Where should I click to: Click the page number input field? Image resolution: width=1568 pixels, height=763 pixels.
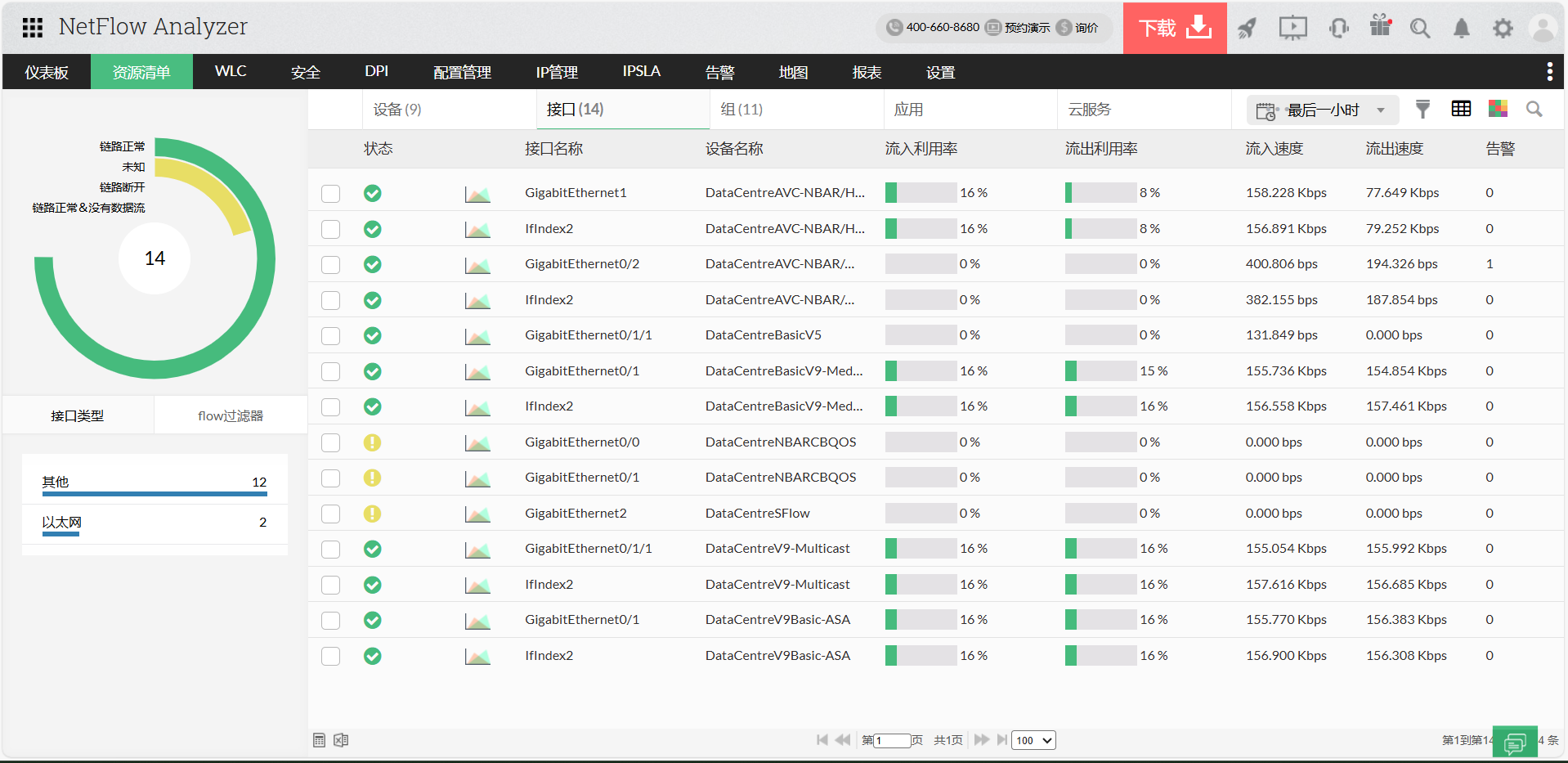pos(892,740)
